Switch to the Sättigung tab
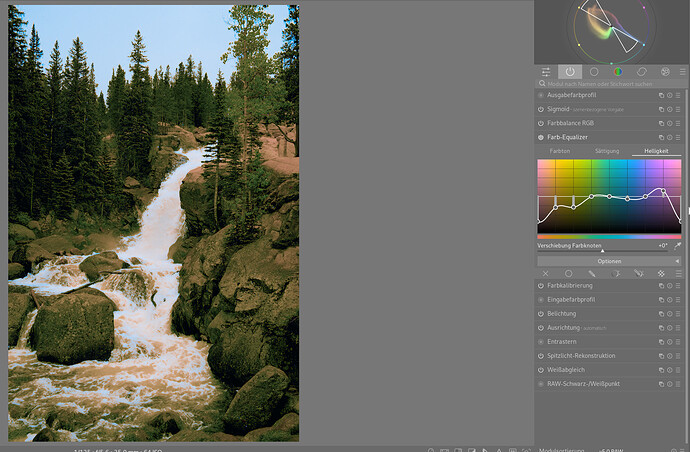Viewport: 690px width, 452px height. click(x=607, y=150)
